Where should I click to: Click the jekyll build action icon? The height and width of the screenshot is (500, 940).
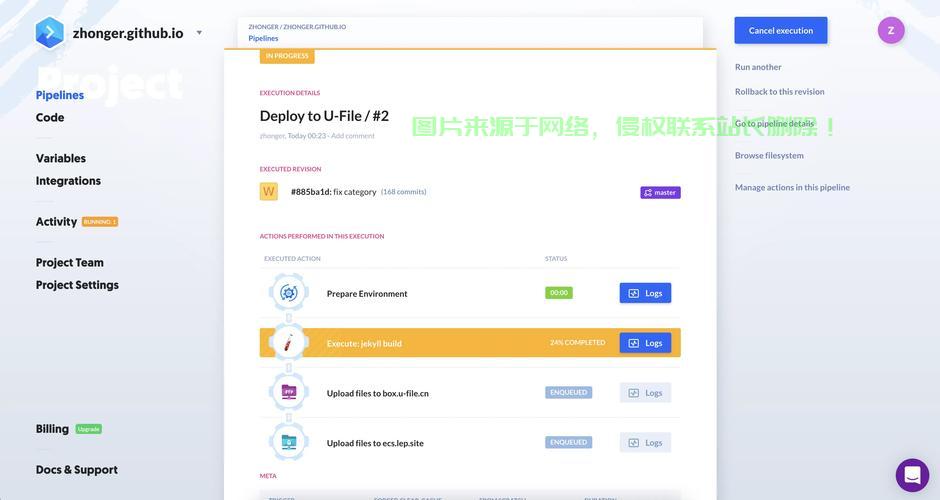[x=289, y=343]
